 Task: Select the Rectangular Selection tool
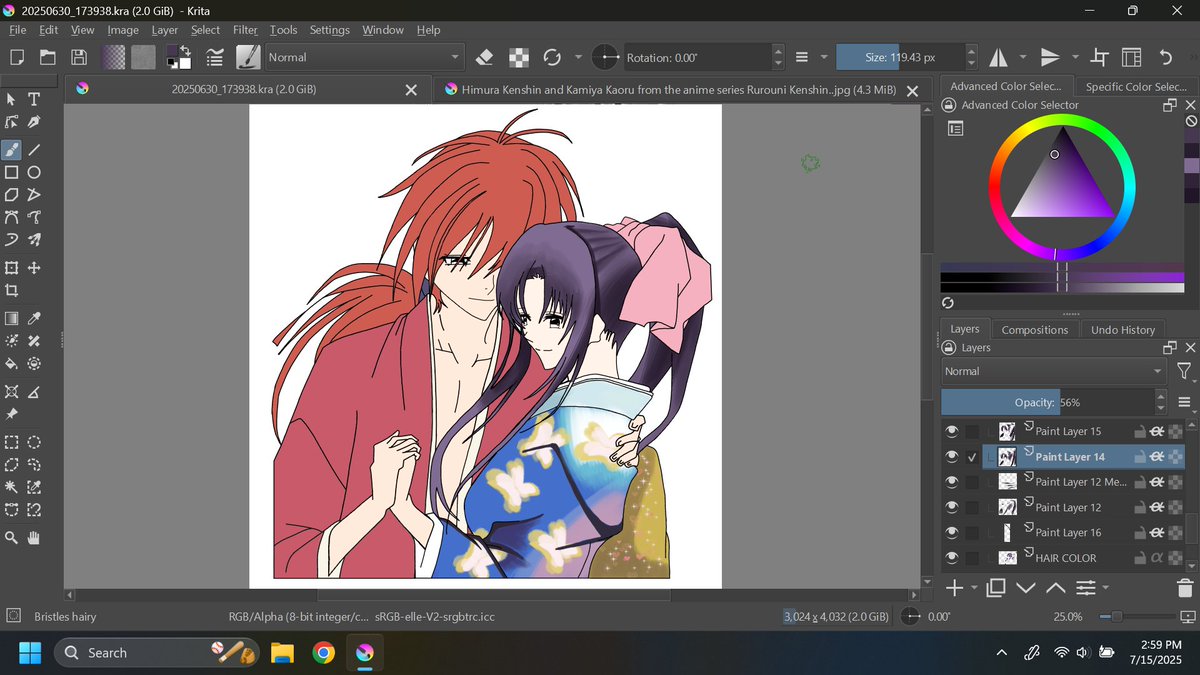12,442
